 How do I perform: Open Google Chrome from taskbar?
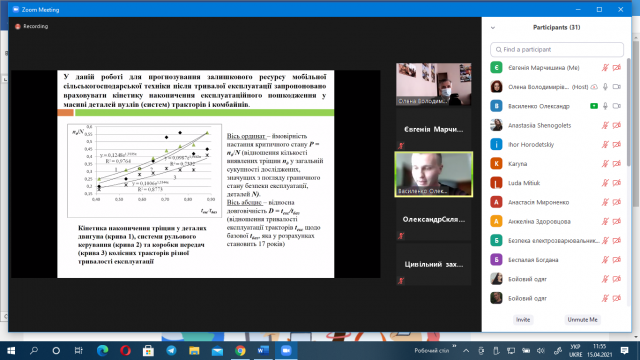pyautogui.click(x=240, y=351)
